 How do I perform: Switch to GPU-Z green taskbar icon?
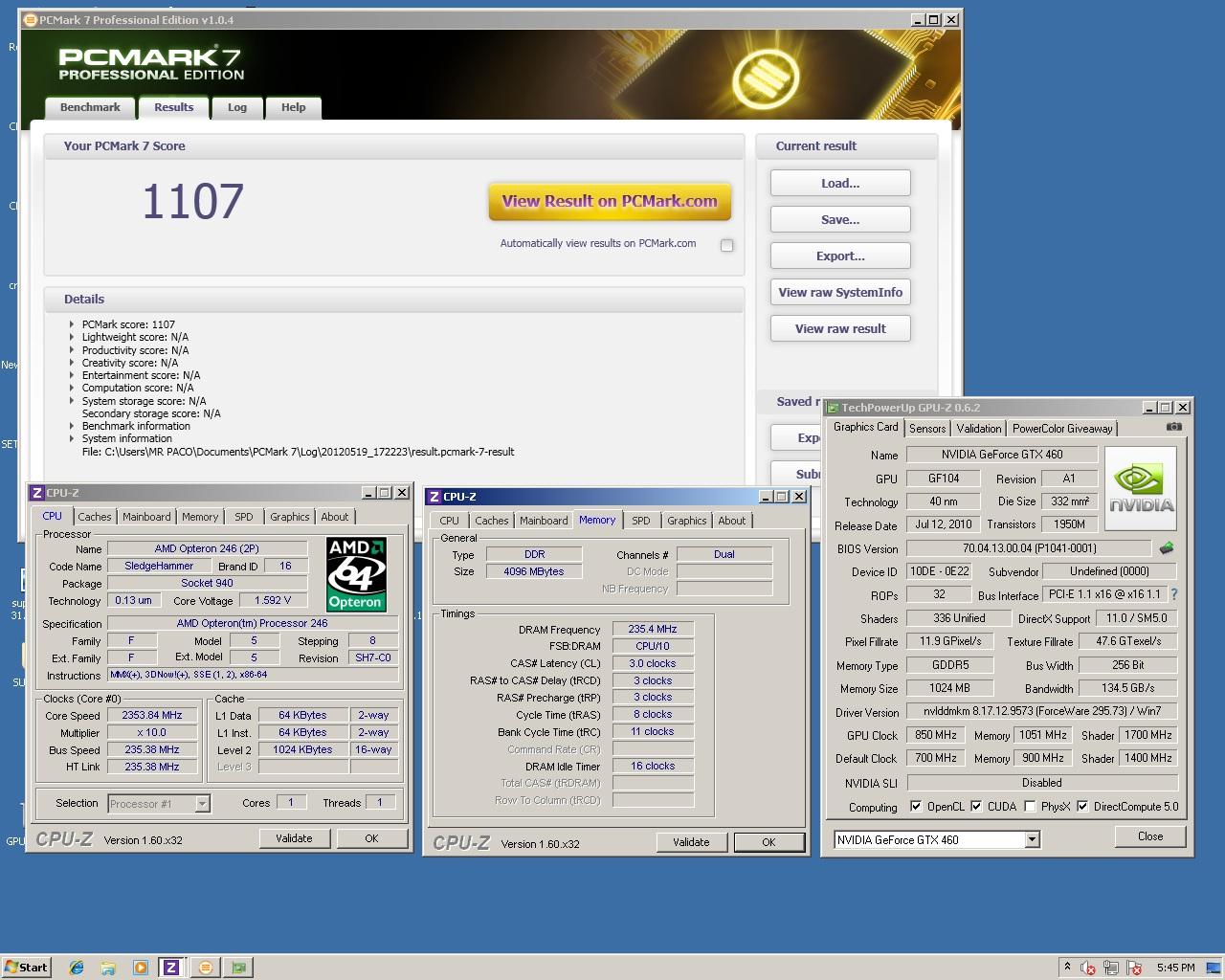point(238,968)
